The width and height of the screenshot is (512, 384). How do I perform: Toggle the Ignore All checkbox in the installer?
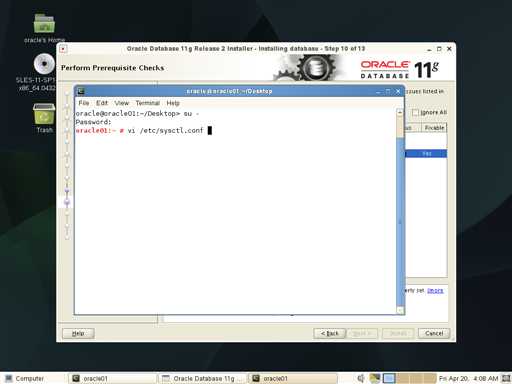[x=415, y=113]
